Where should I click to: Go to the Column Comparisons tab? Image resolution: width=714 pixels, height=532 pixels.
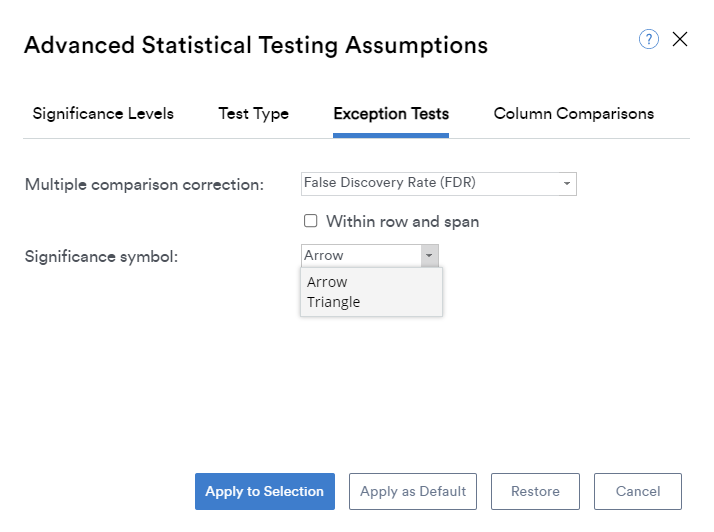click(x=574, y=114)
